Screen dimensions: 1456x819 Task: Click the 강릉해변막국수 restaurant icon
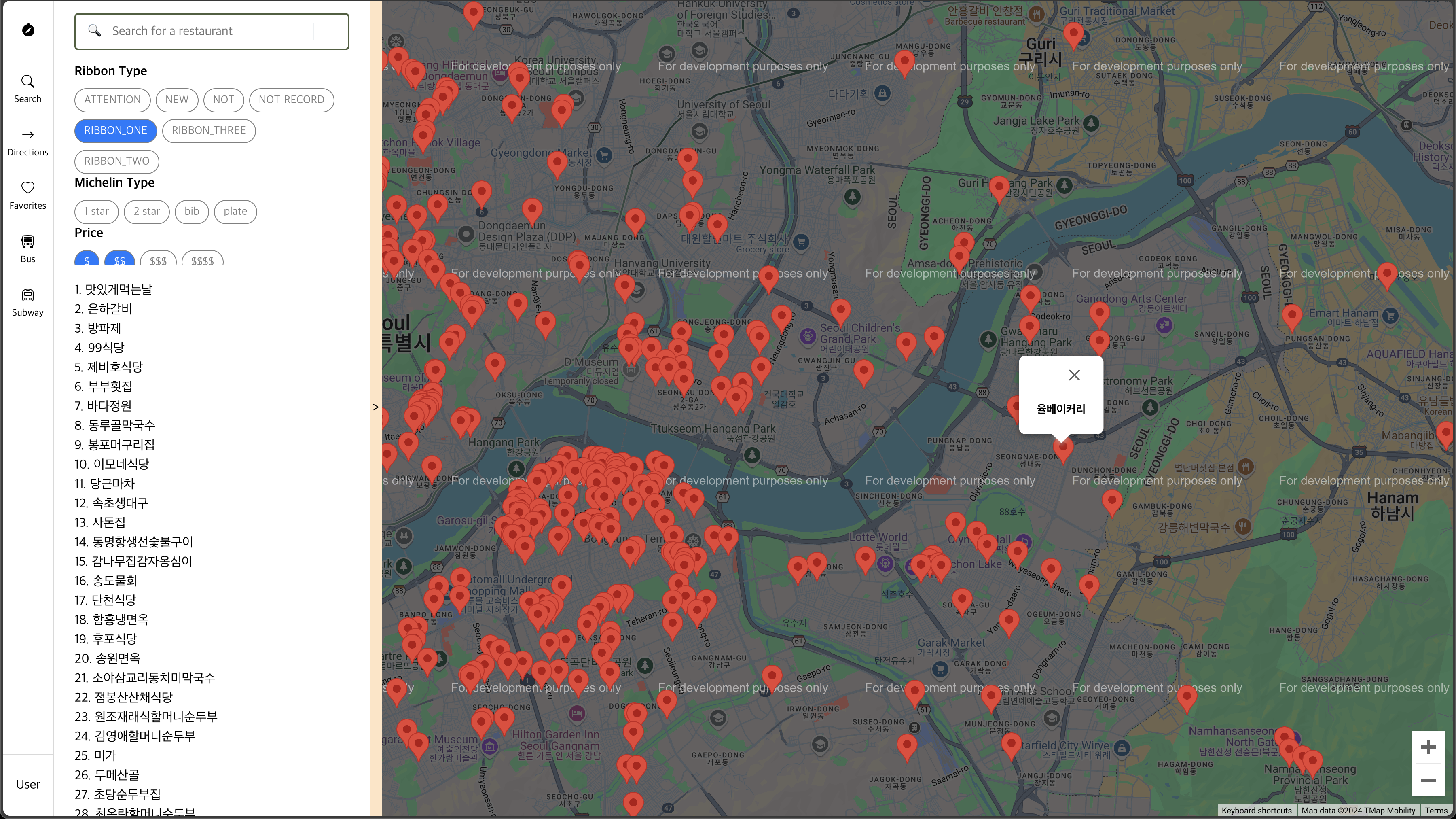1242,526
